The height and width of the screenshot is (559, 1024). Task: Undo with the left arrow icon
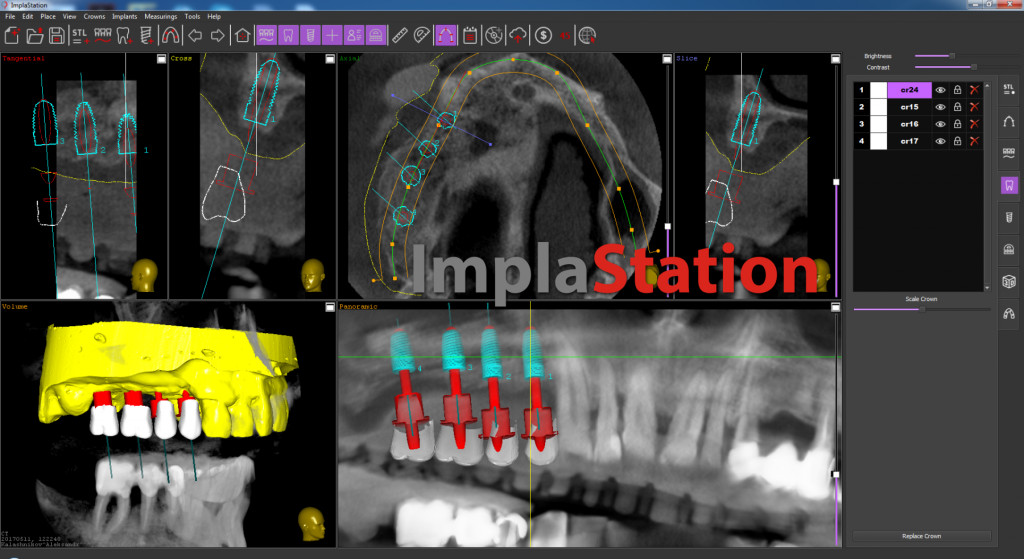pos(195,35)
